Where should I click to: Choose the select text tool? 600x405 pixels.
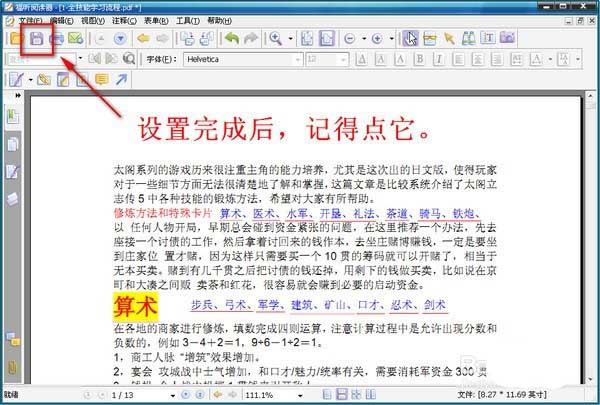(488, 38)
